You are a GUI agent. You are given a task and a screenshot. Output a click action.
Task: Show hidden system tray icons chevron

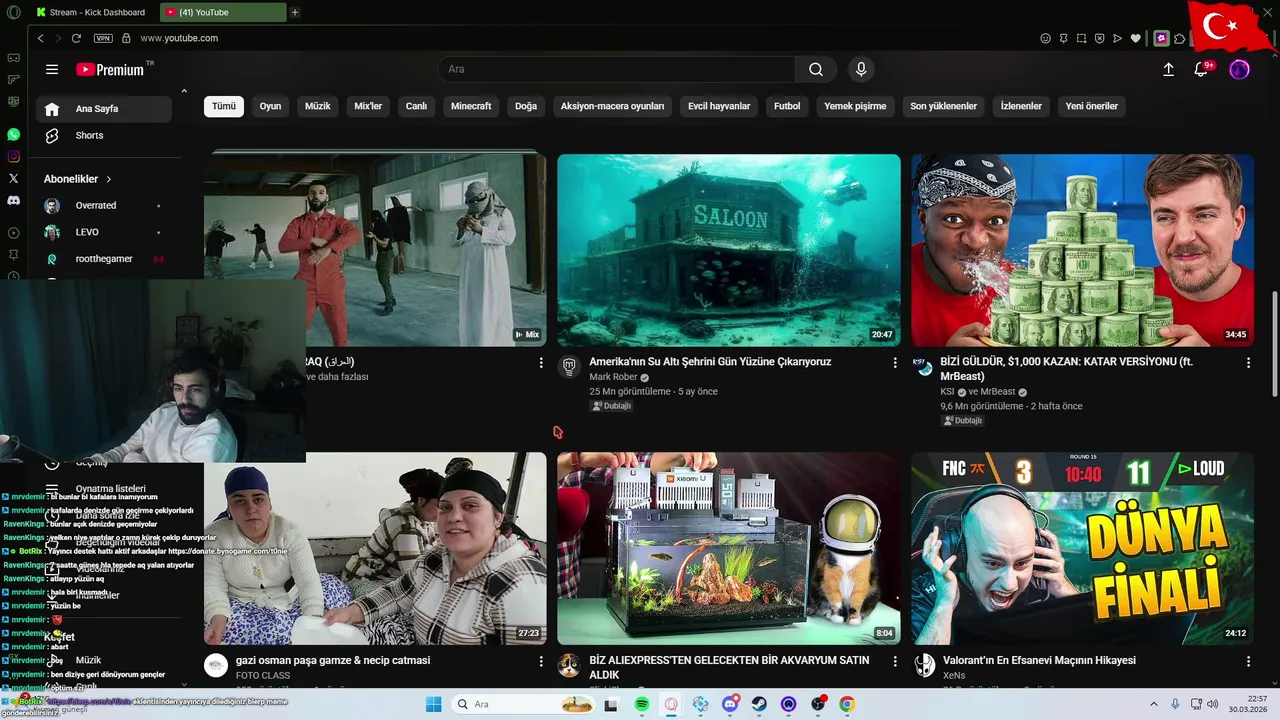(x=1153, y=704)
